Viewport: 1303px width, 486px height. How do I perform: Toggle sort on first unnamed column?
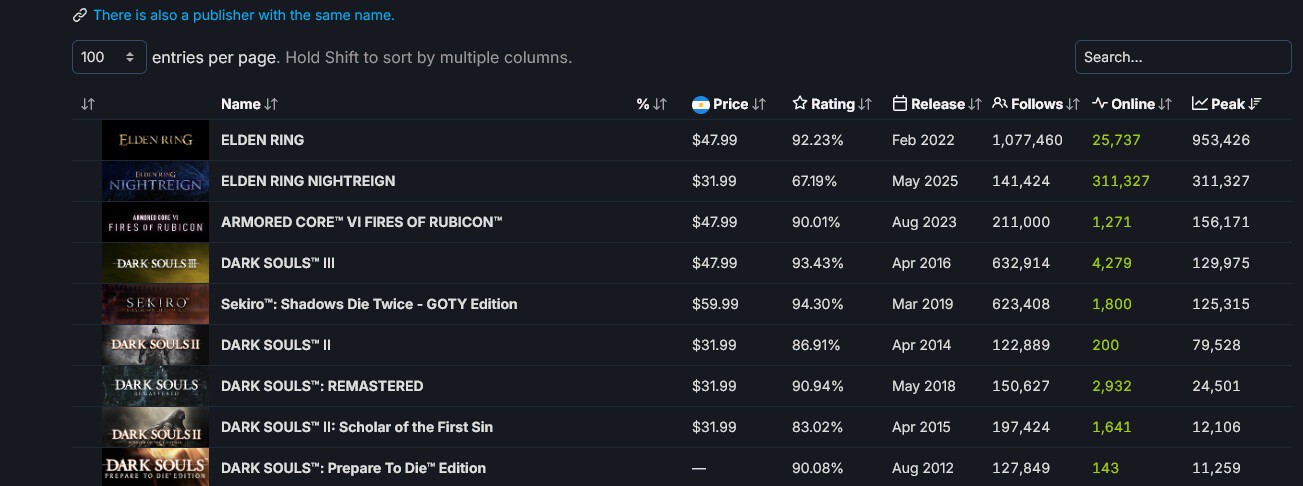pos(88,104)
